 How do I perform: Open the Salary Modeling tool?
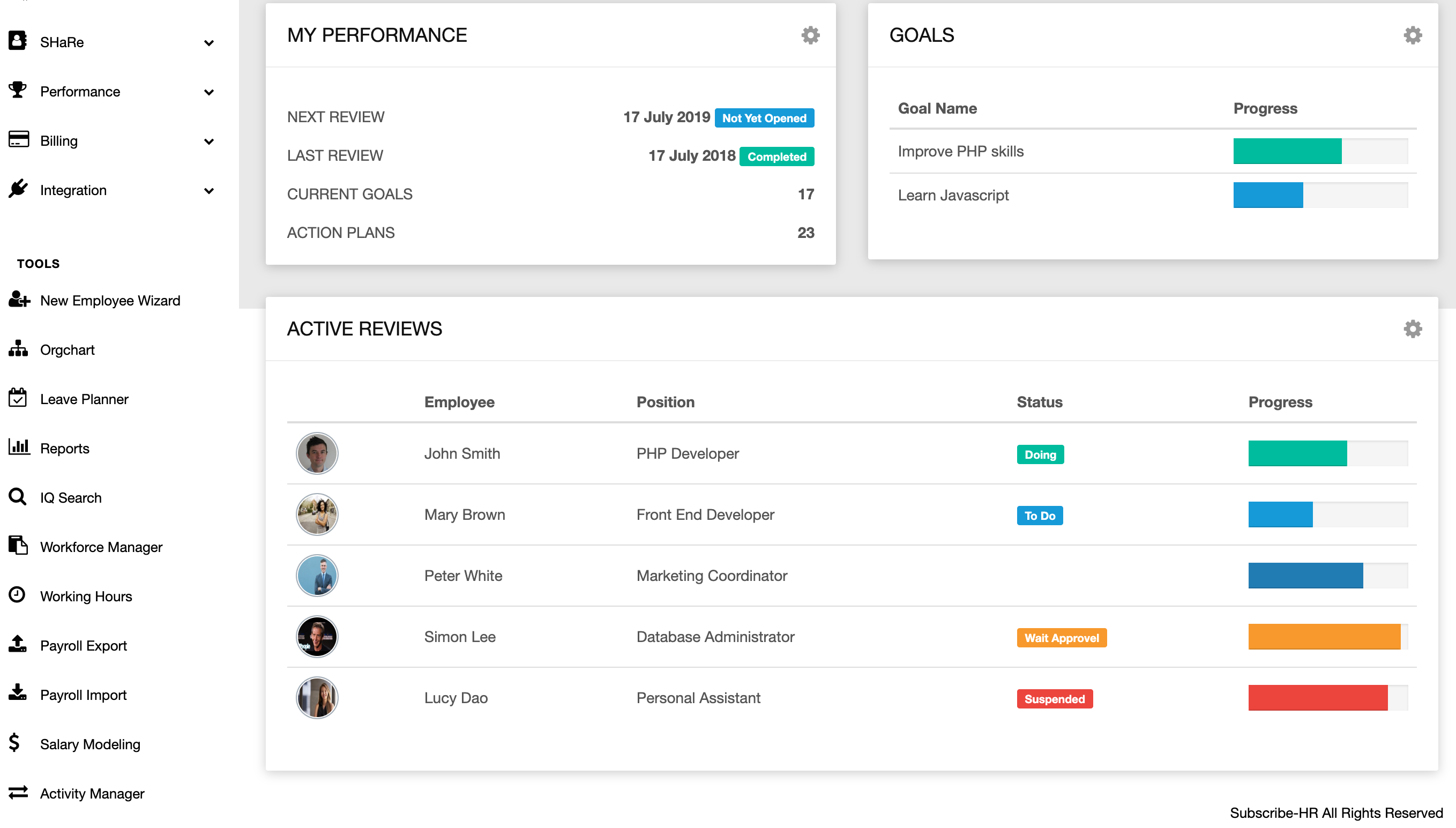90,743
